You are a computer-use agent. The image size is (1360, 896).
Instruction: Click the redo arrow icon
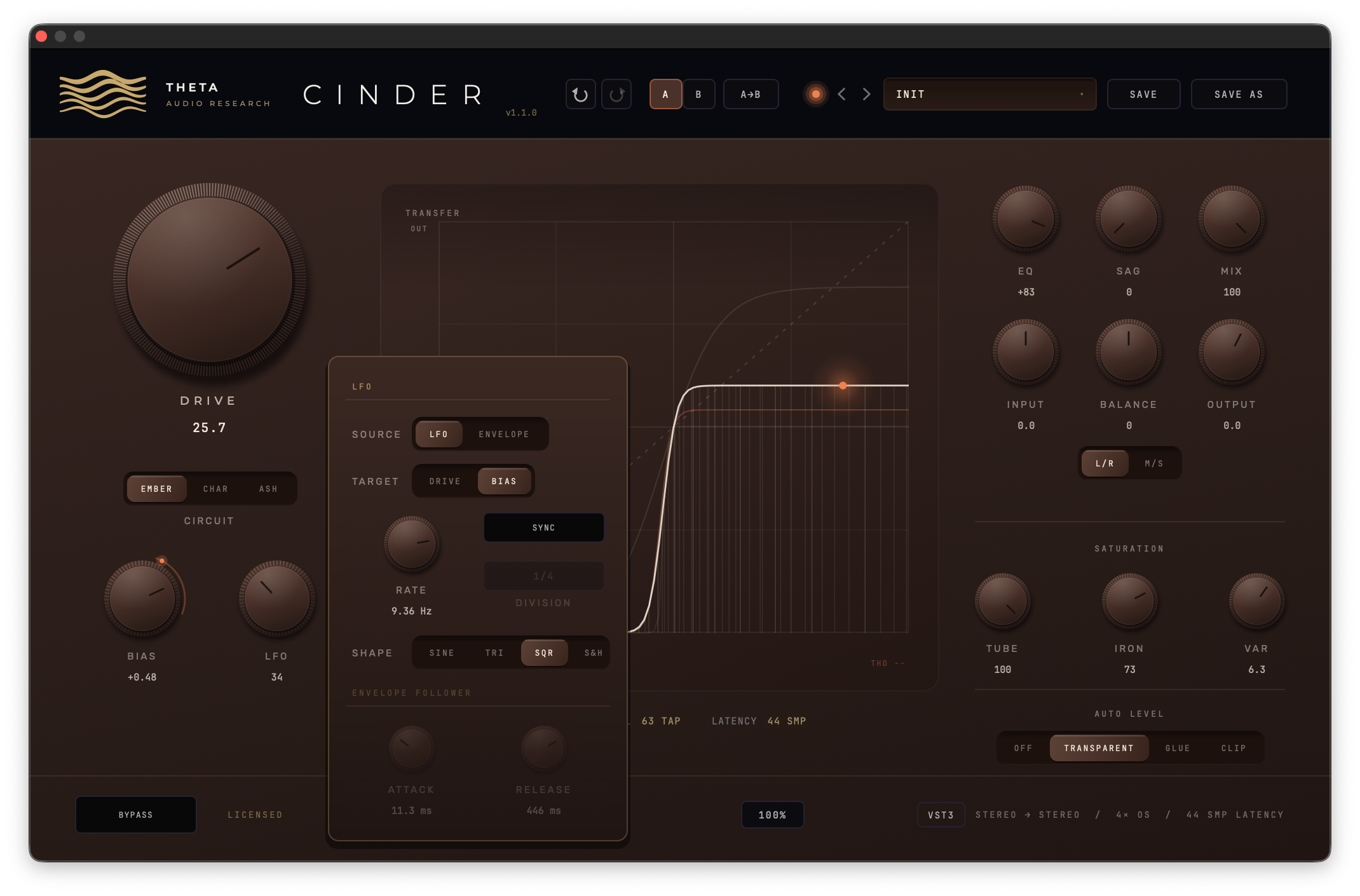(x=616, y=95)
